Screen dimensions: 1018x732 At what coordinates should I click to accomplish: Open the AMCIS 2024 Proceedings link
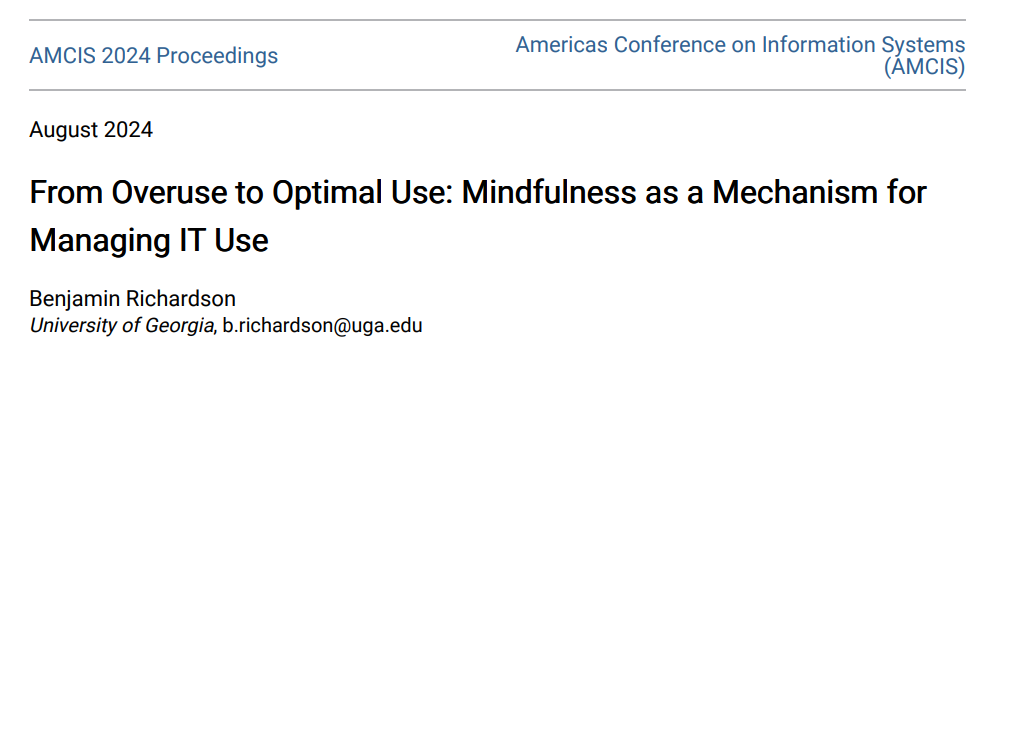[153, 56]
